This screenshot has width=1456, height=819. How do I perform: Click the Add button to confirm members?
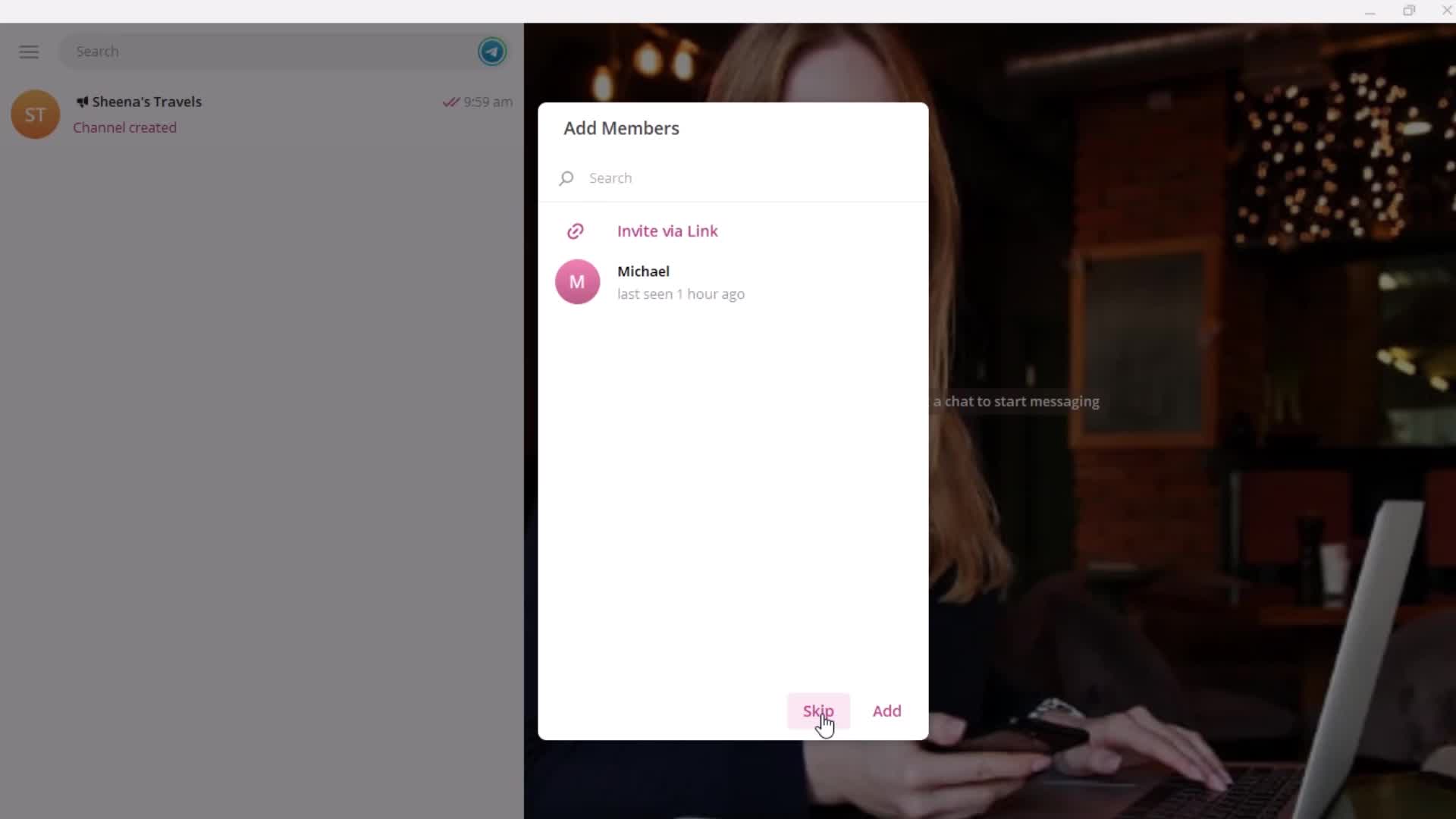click(x=887, y=710)
